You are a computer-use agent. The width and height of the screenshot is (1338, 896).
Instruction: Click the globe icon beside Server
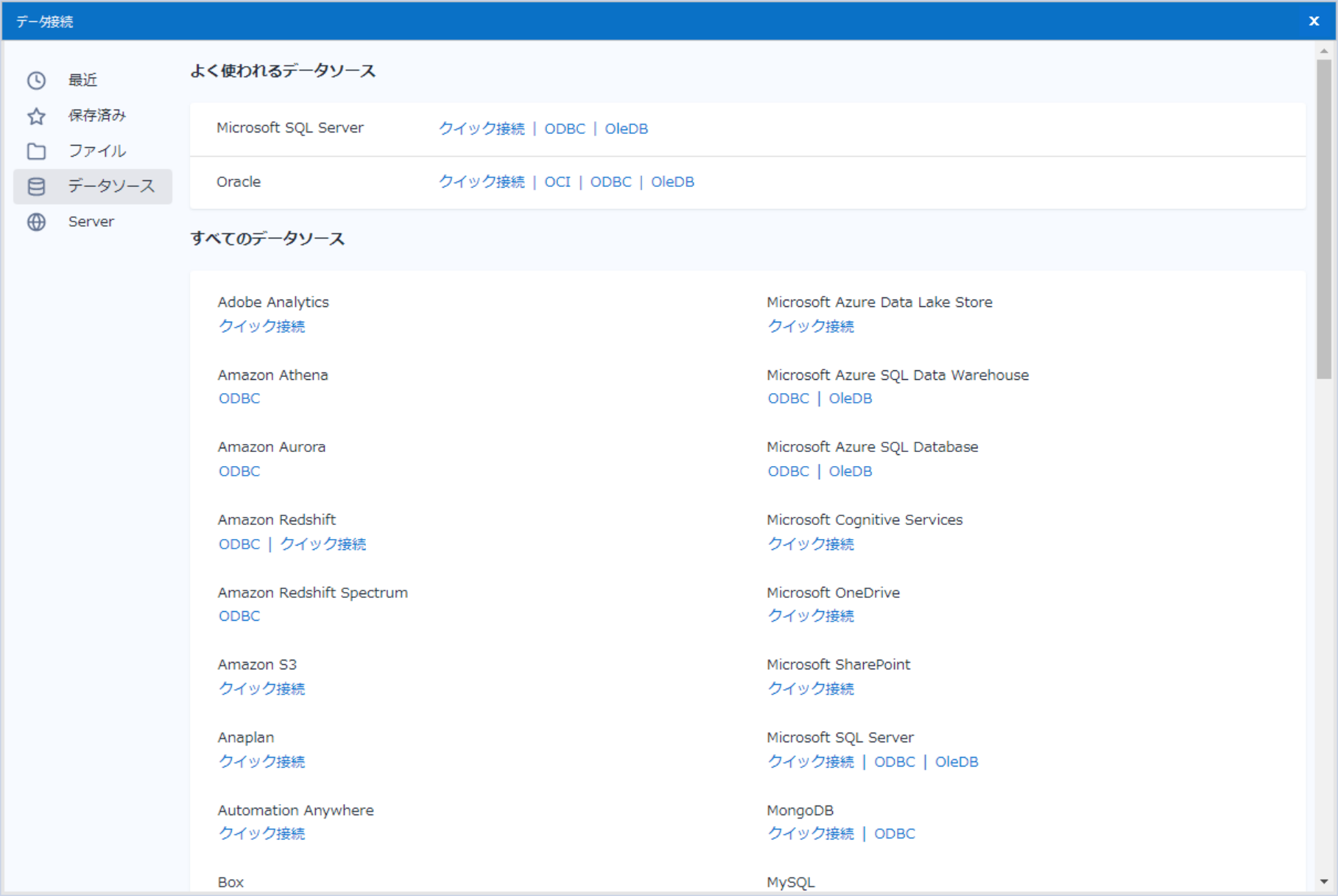[36, 222]
